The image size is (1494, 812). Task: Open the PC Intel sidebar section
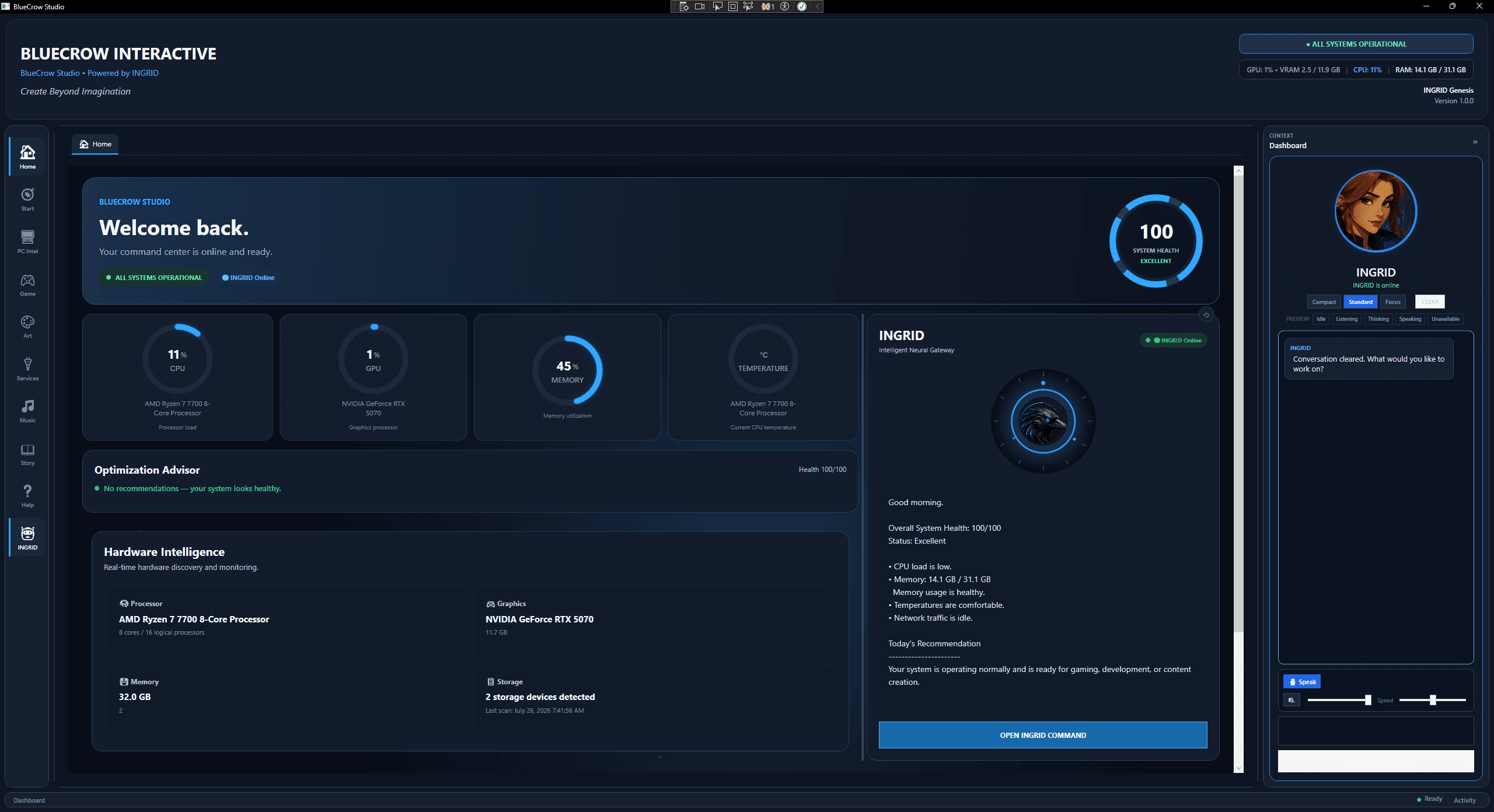point(27,242)
